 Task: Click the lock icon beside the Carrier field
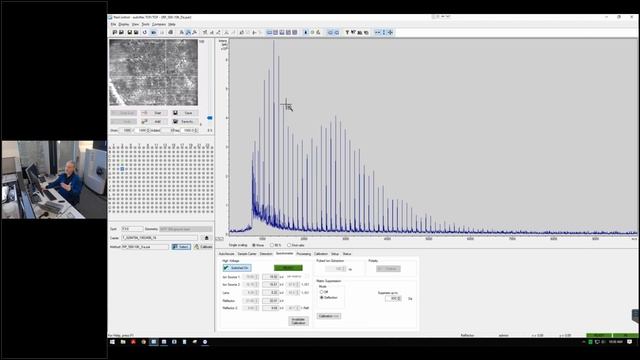(x=207, y=238)
